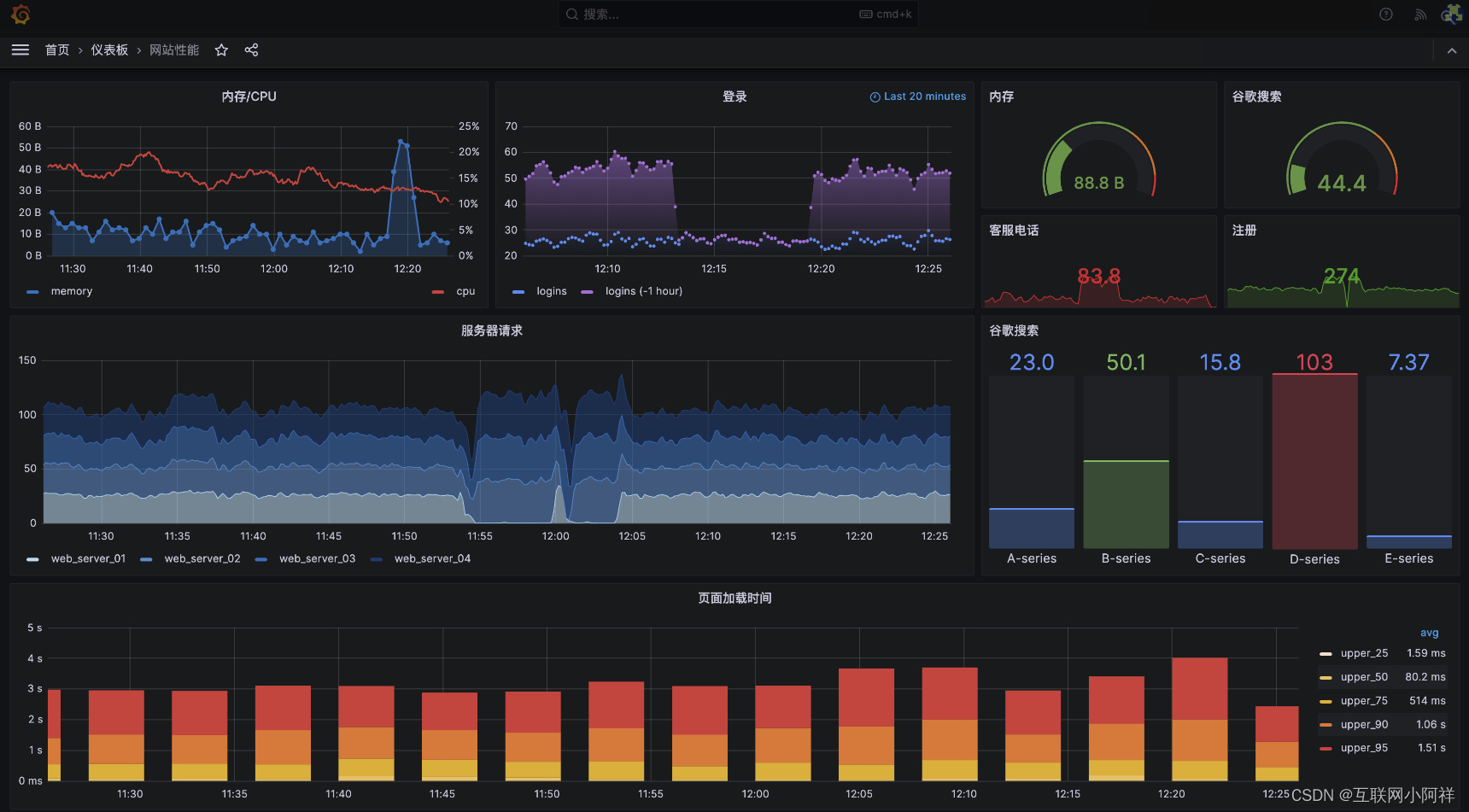
Task: Toggle web_server_01 legend series
Action: [x=88, y=558]
